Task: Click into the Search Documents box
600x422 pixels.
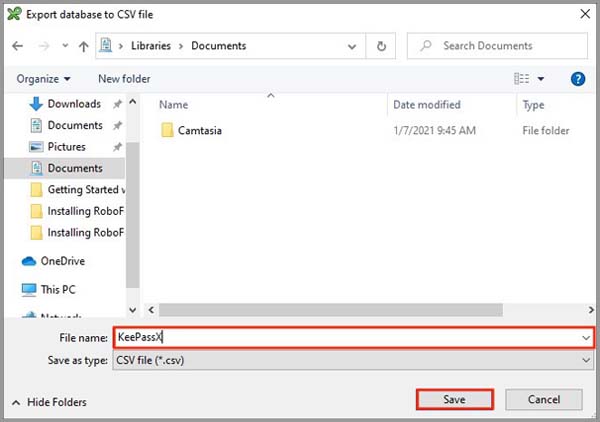Action: pos(497,46)
